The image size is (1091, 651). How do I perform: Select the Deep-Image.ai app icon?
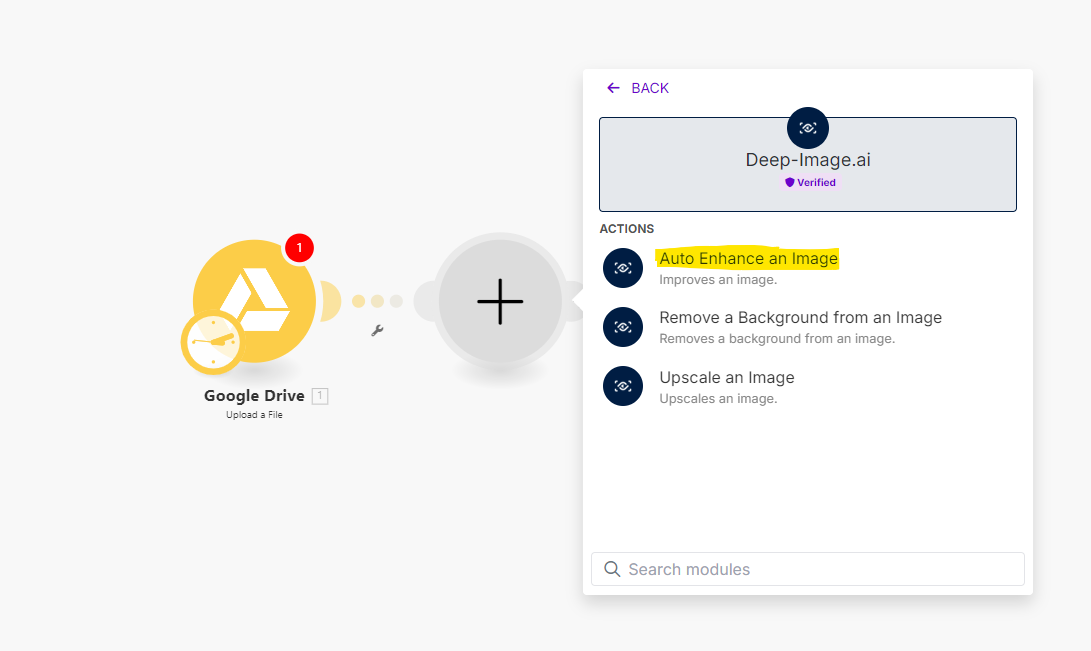pyautogui.click(x=807, y=128)
